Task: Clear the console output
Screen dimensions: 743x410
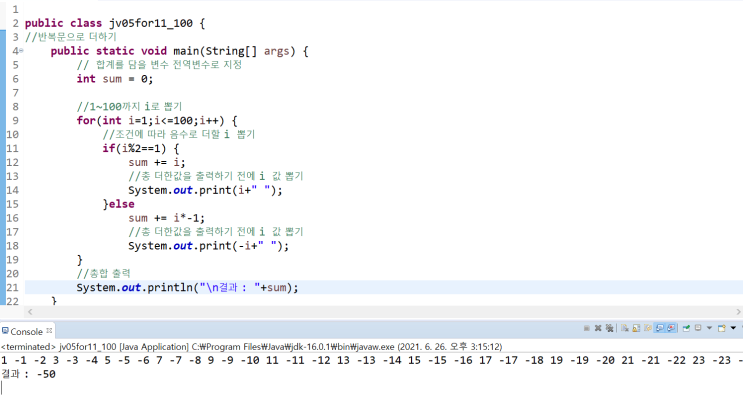Action: pyautogui.click(x=625, y=328)
